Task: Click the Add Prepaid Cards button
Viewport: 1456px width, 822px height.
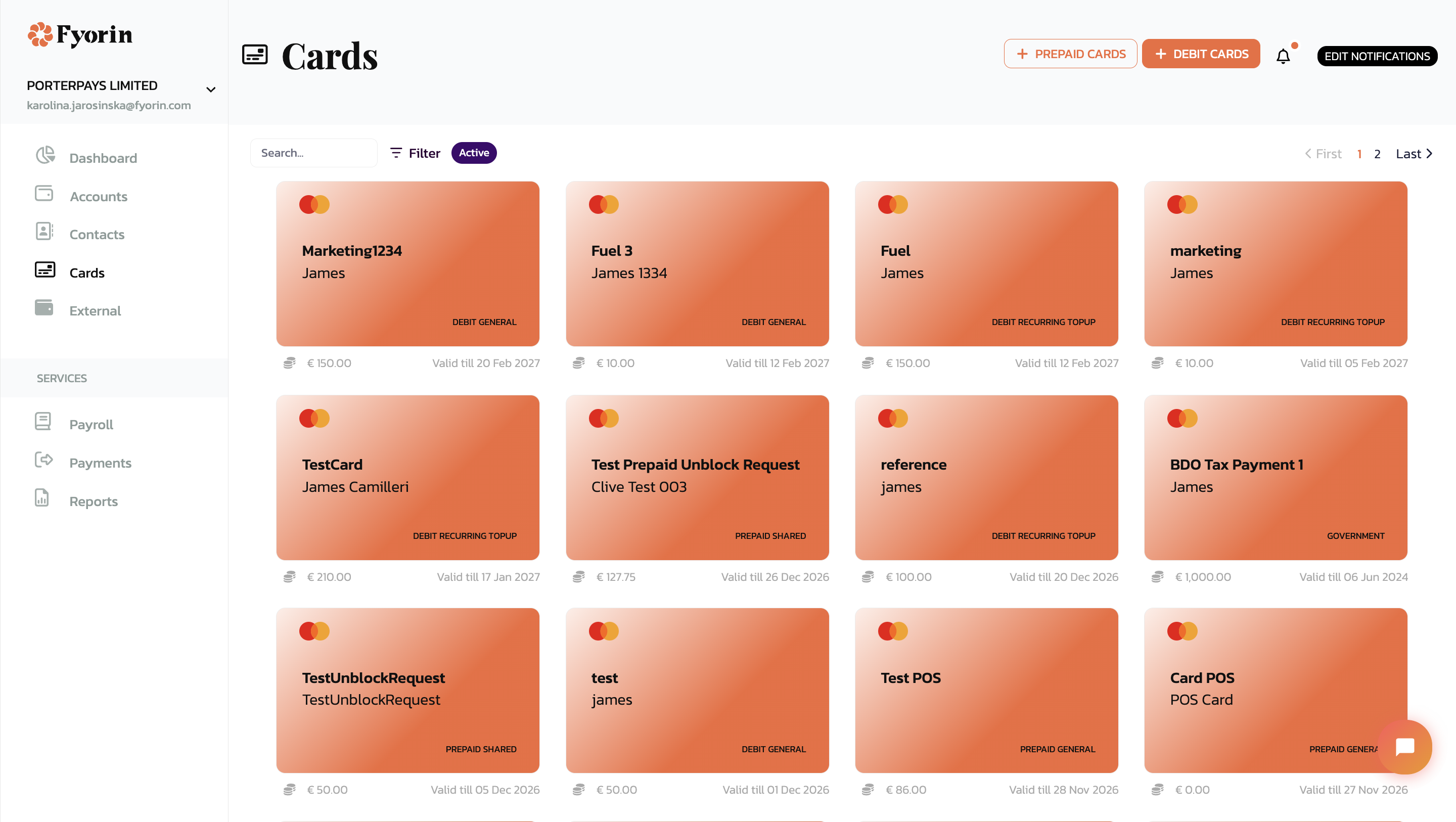Action: [1070, 53]
